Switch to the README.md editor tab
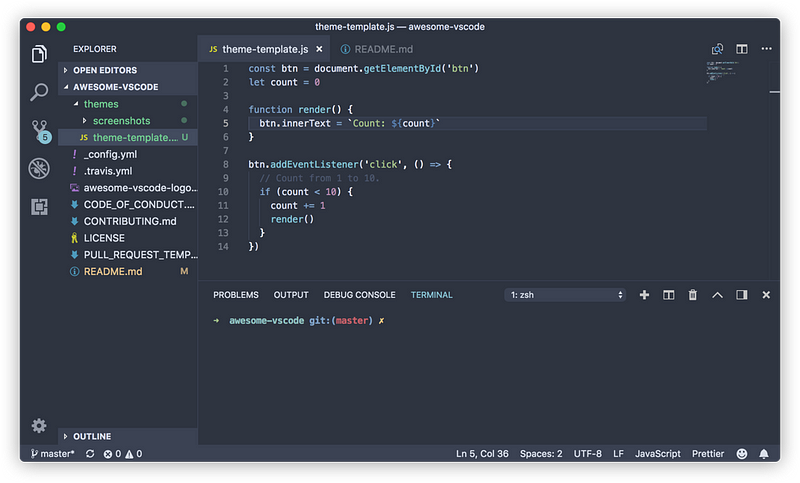This screenshot has height=483, width=800. (377, 49)
